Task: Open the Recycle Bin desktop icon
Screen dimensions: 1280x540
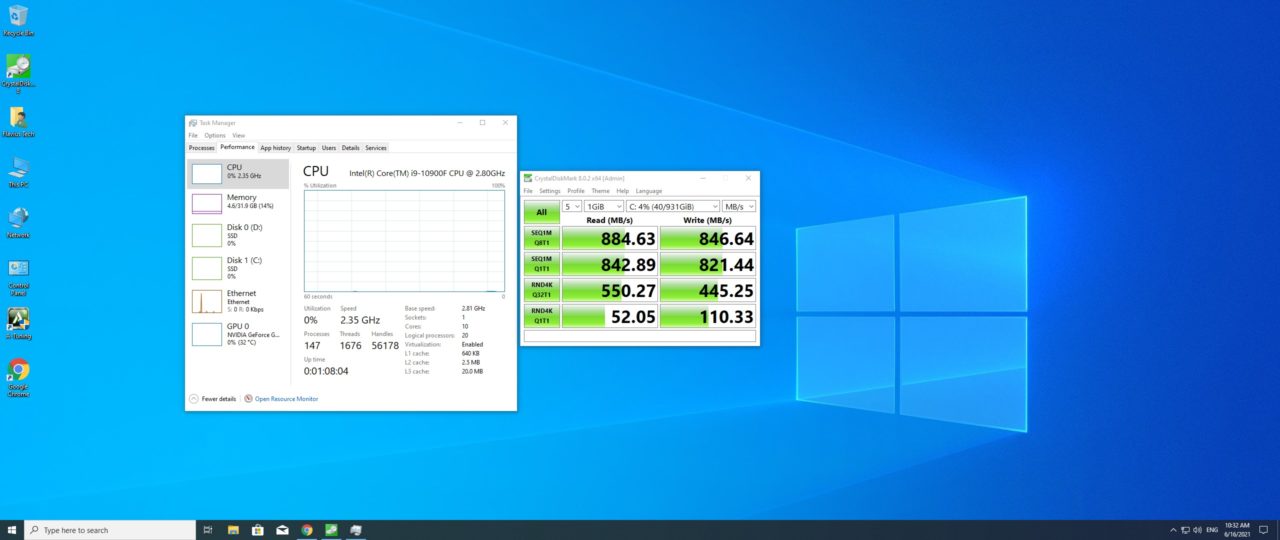Action: tap(18, 20)
